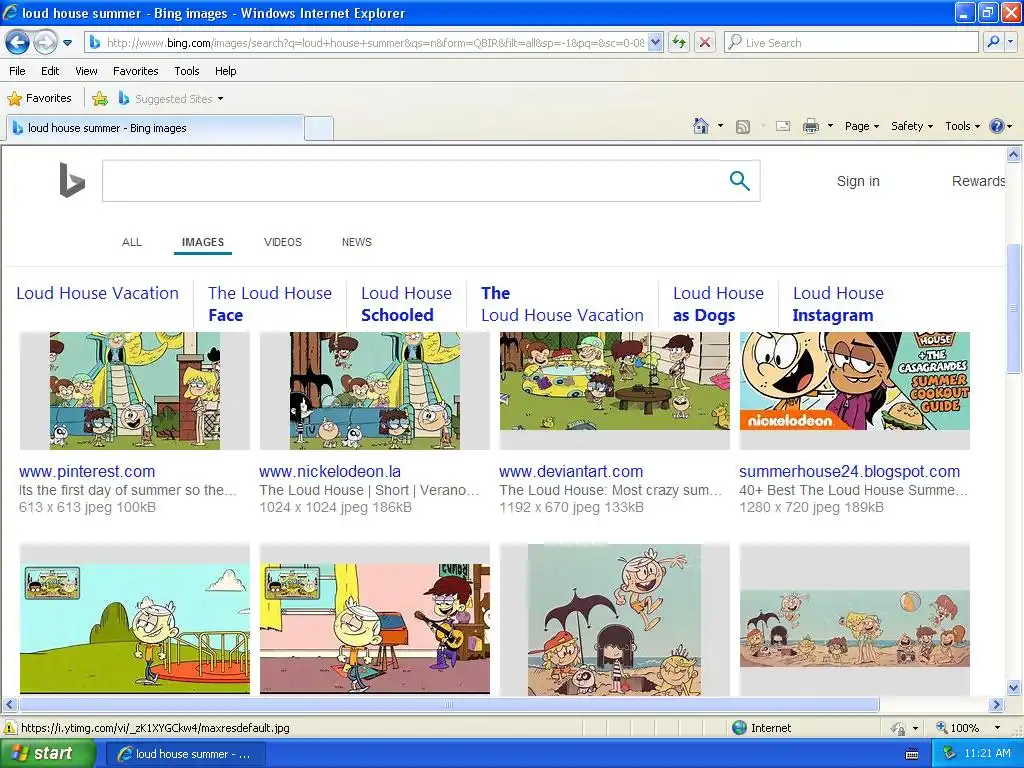Go to the Home page icon
Viewport: 1024px width, 768px height.
point(701,126)
